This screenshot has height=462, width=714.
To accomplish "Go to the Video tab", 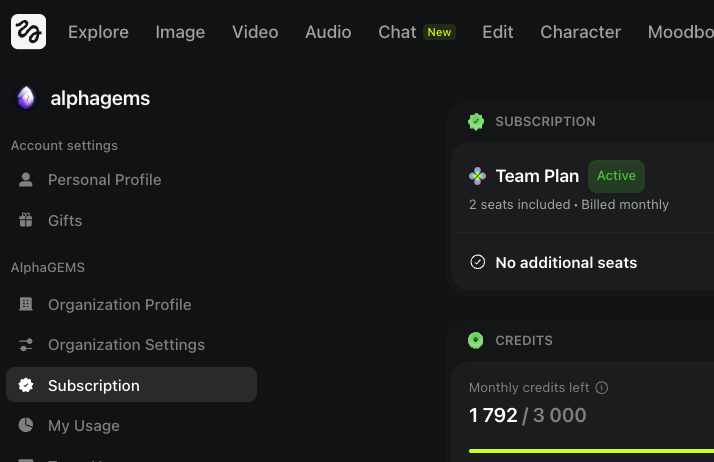I will pyautogui.click(x=255, y=32).
